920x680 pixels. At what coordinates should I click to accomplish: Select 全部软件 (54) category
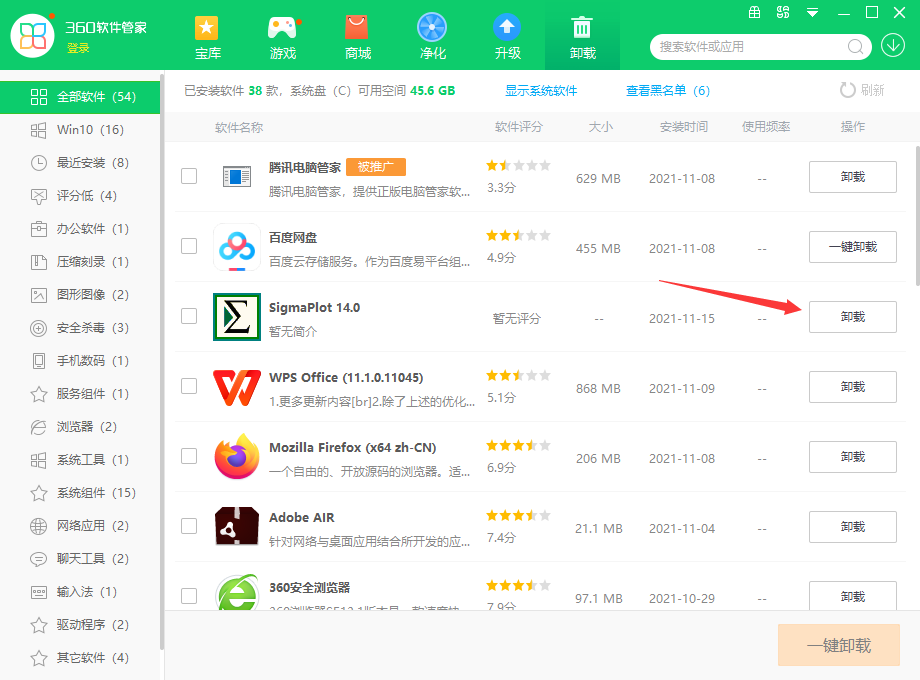click(x=80, y=97)
